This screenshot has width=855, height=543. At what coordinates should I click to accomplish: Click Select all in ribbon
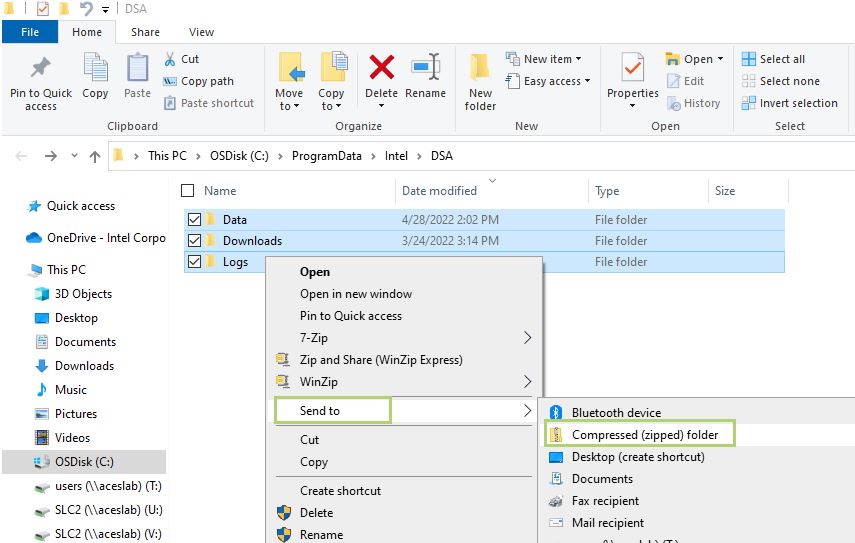[773, 59]
